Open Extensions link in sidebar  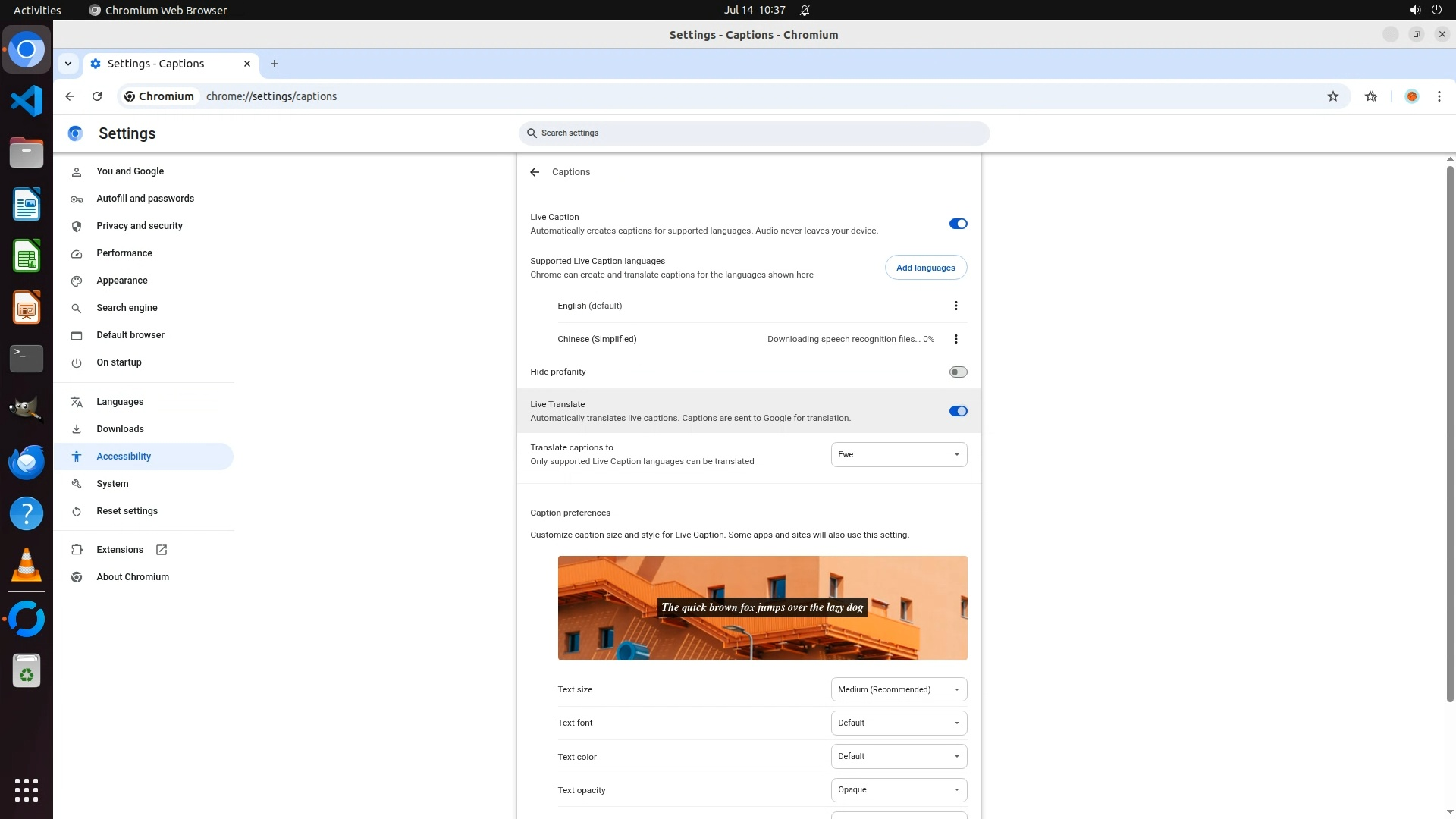click(x=120, y=550)
